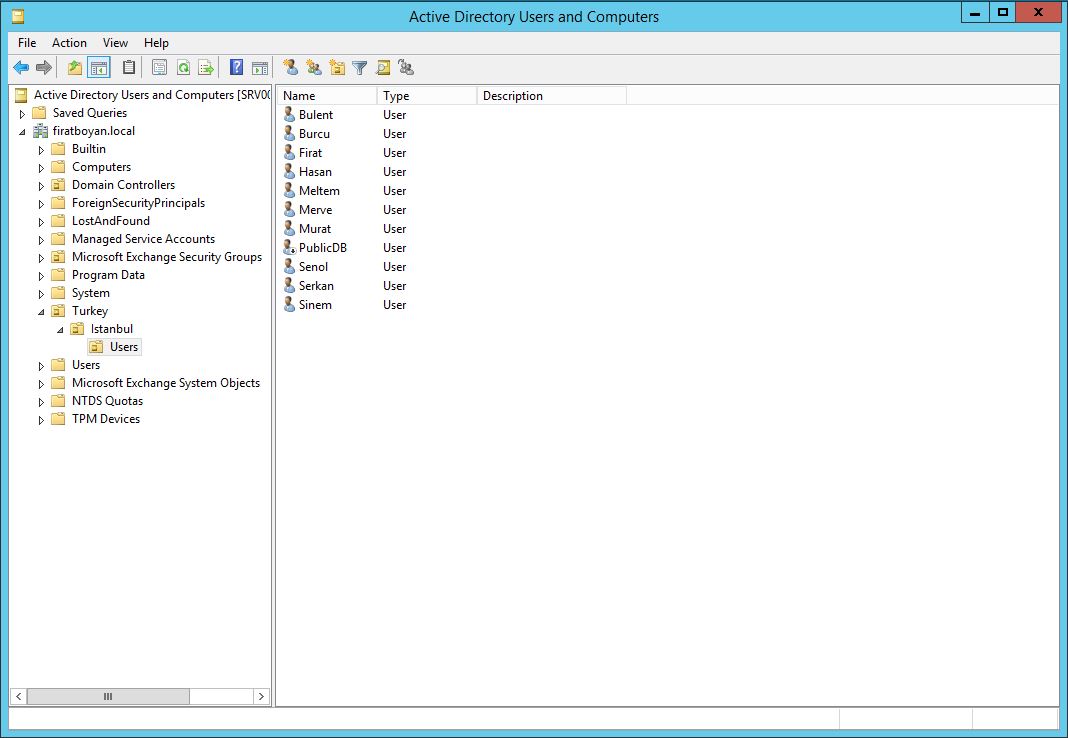The width and height of the screenshot is (1068, 738).
Task: Click the Create new organizational unit icon
Action: point(337,68)
